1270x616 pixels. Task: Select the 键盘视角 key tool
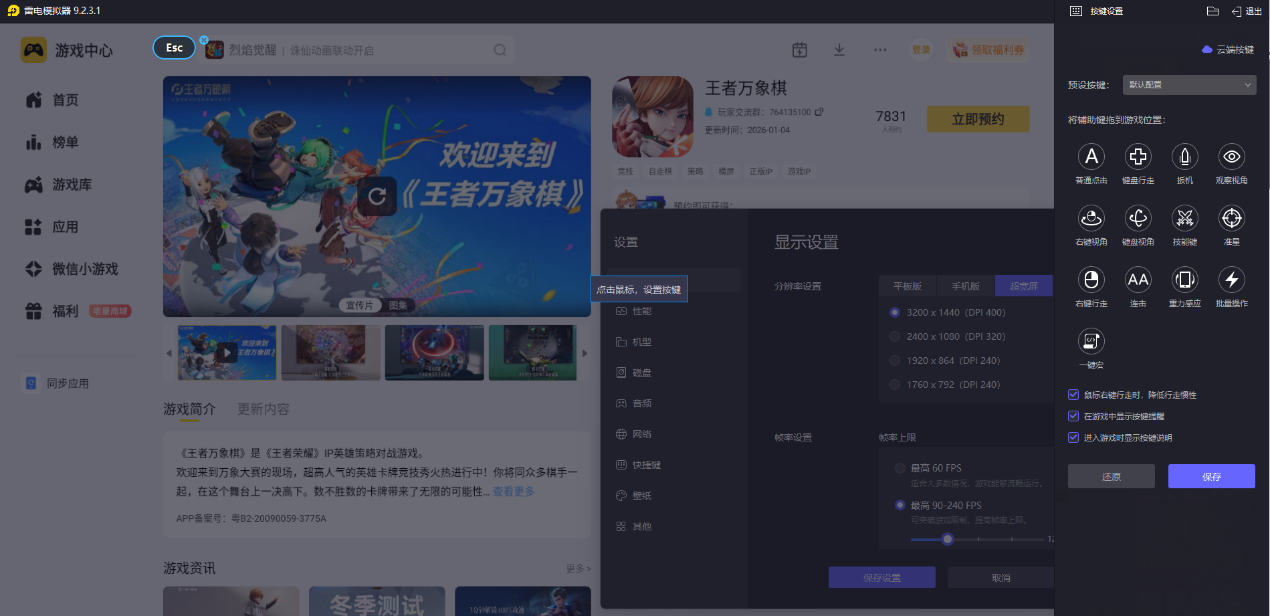[1138, 217]
